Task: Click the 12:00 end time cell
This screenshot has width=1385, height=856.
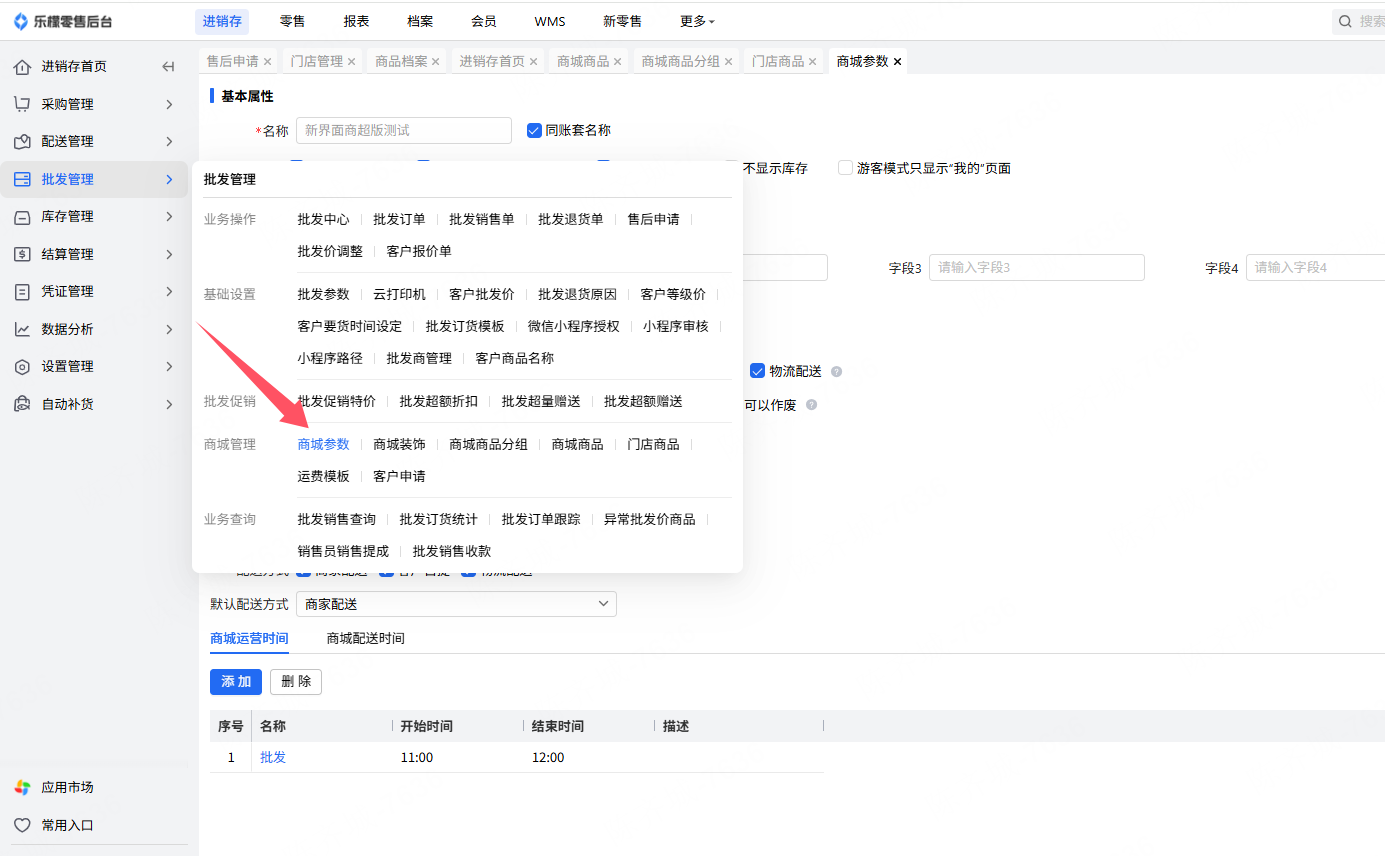Action: pos(548,757)
